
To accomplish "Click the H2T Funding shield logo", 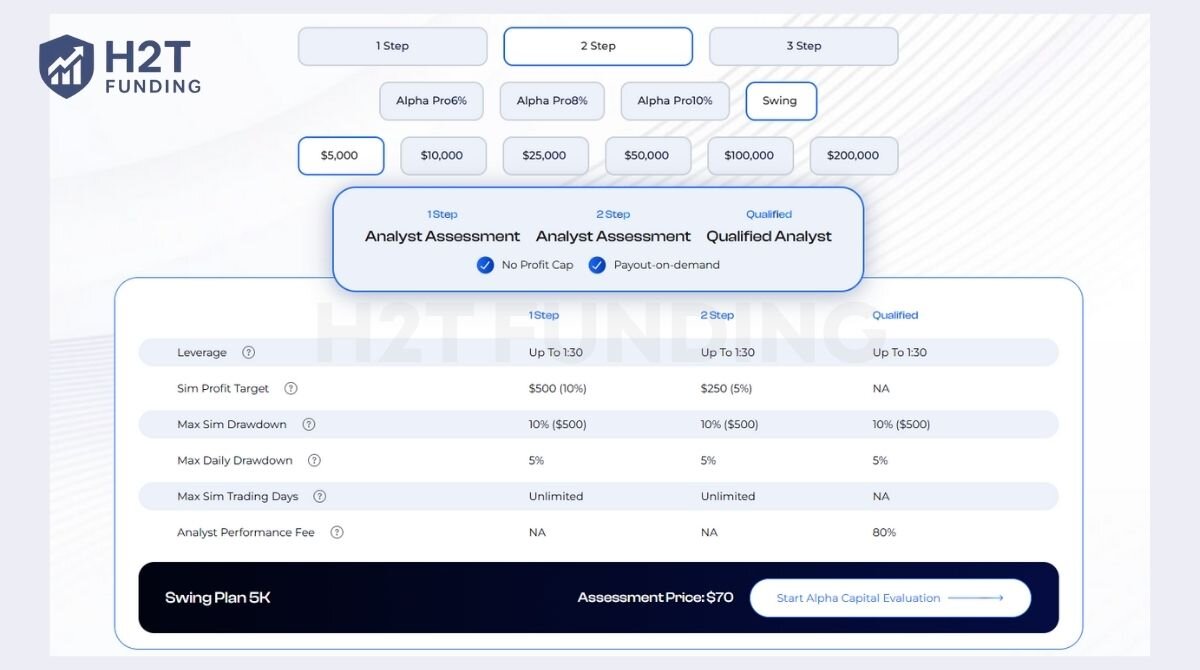I will pyautogui.click(x=66, y=66).
